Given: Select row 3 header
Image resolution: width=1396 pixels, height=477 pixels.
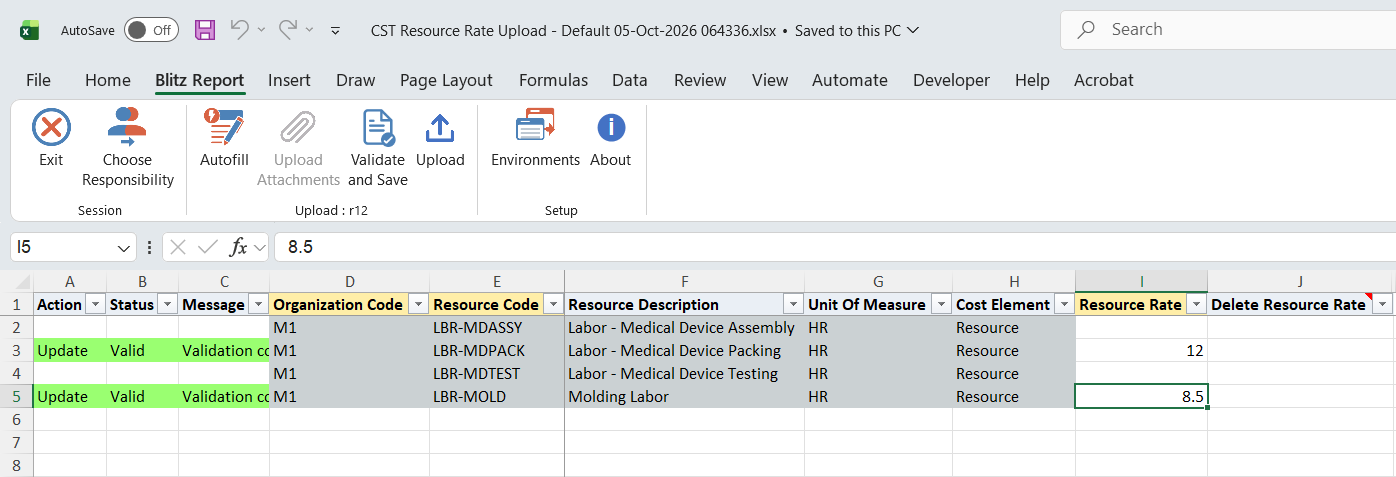Looking at the screenshot, I should point(17,351).
